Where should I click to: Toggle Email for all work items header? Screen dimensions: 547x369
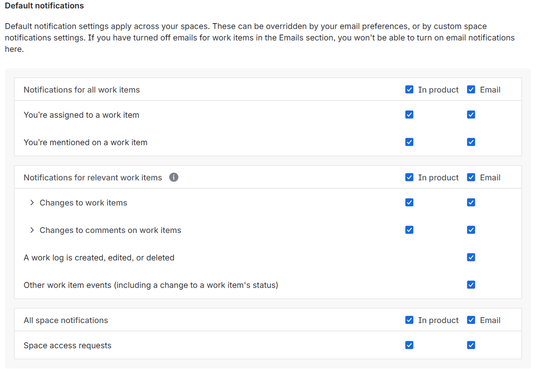pyautogui.click(x=471, y=90)
